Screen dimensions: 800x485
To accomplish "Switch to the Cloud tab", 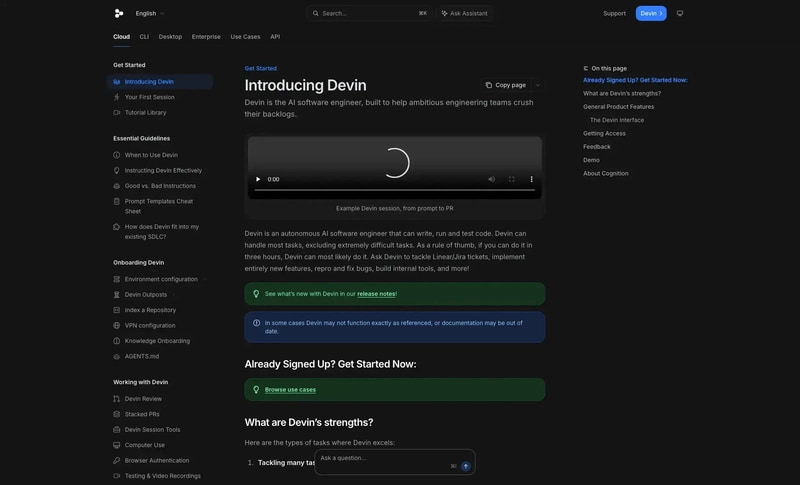I will pyautogui.click(x=121, y=37).
